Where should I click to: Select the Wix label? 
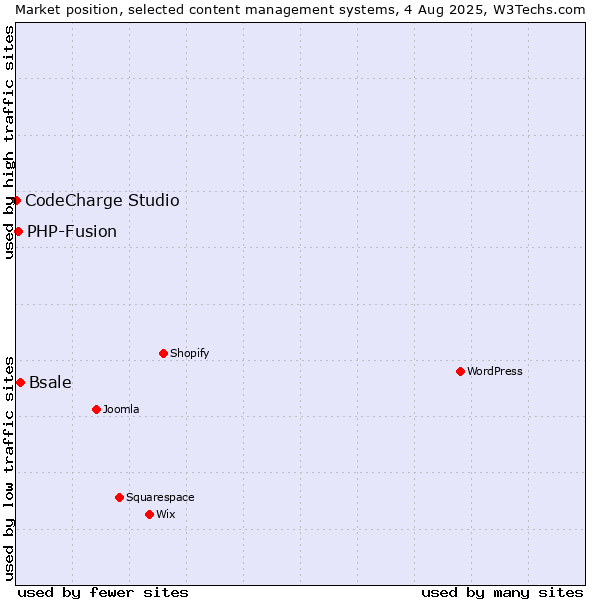(166, 514)
